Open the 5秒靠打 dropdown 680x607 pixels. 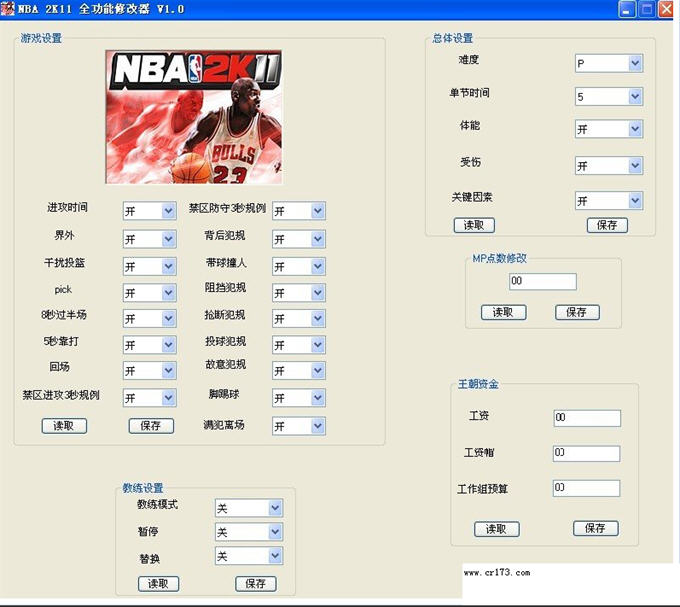[x=150, y=345]
